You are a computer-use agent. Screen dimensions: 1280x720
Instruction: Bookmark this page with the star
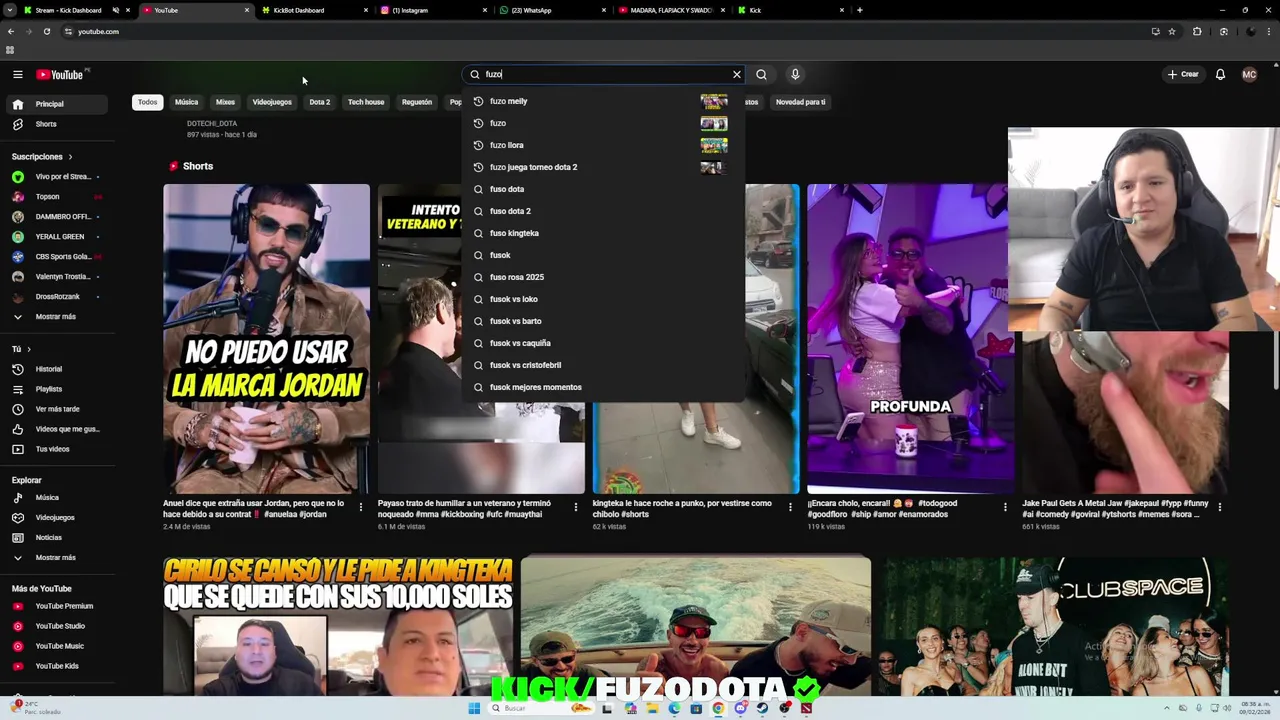click(1172, 31)
